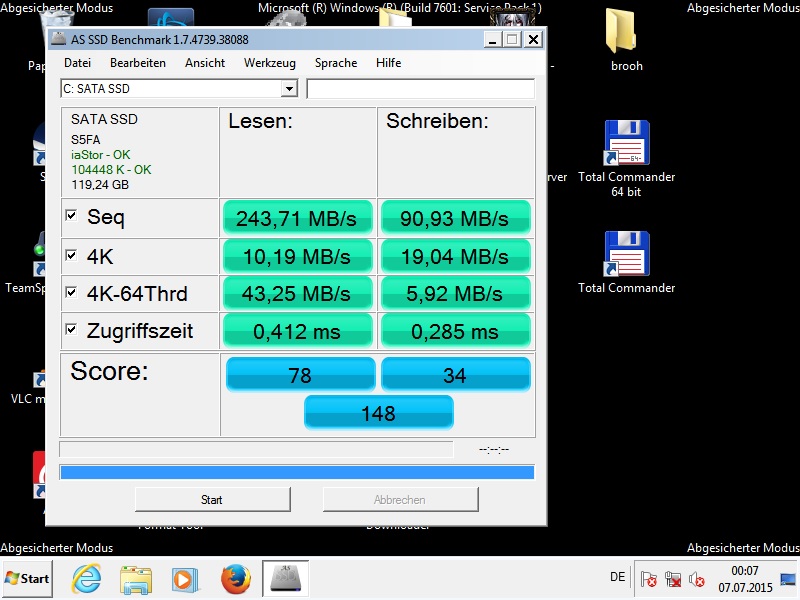This screenshot has width=800, height=600.
Task: Click the DE language indicator
Action: point(617,577)
